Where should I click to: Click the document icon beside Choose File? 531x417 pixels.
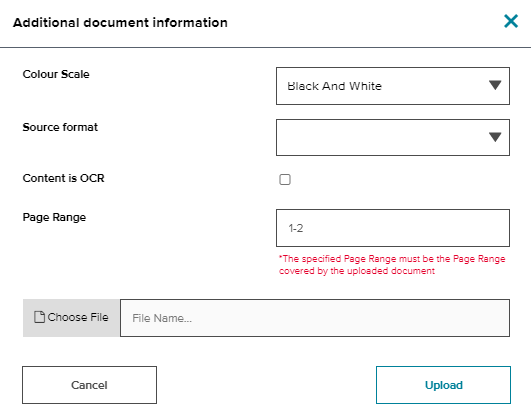(x=39, y=317)
